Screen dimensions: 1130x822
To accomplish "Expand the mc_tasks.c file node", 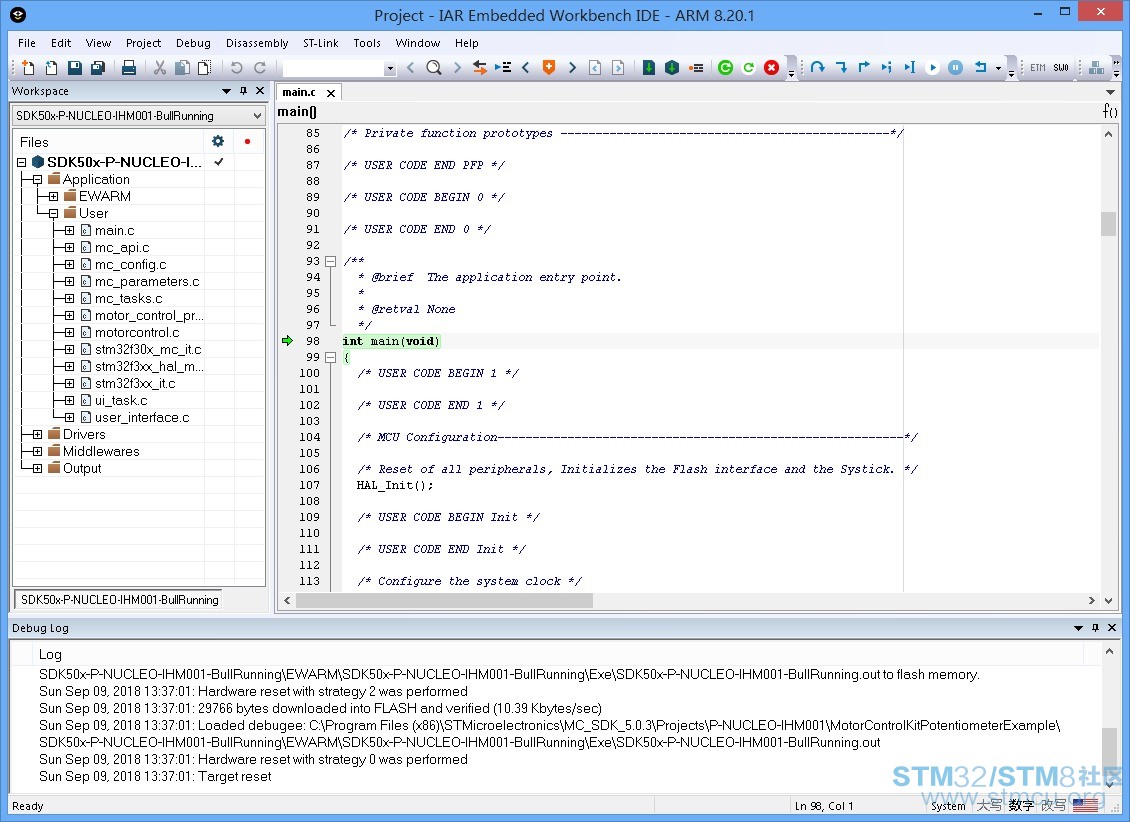I will point(69,298).
